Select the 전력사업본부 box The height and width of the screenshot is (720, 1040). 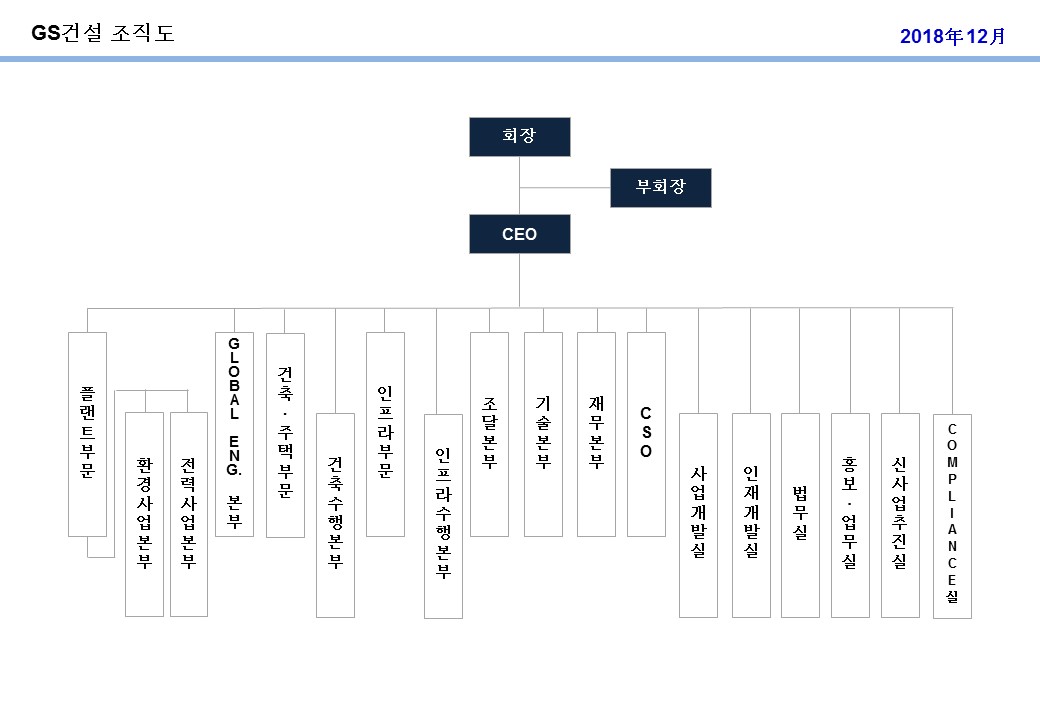pos(189,514)
